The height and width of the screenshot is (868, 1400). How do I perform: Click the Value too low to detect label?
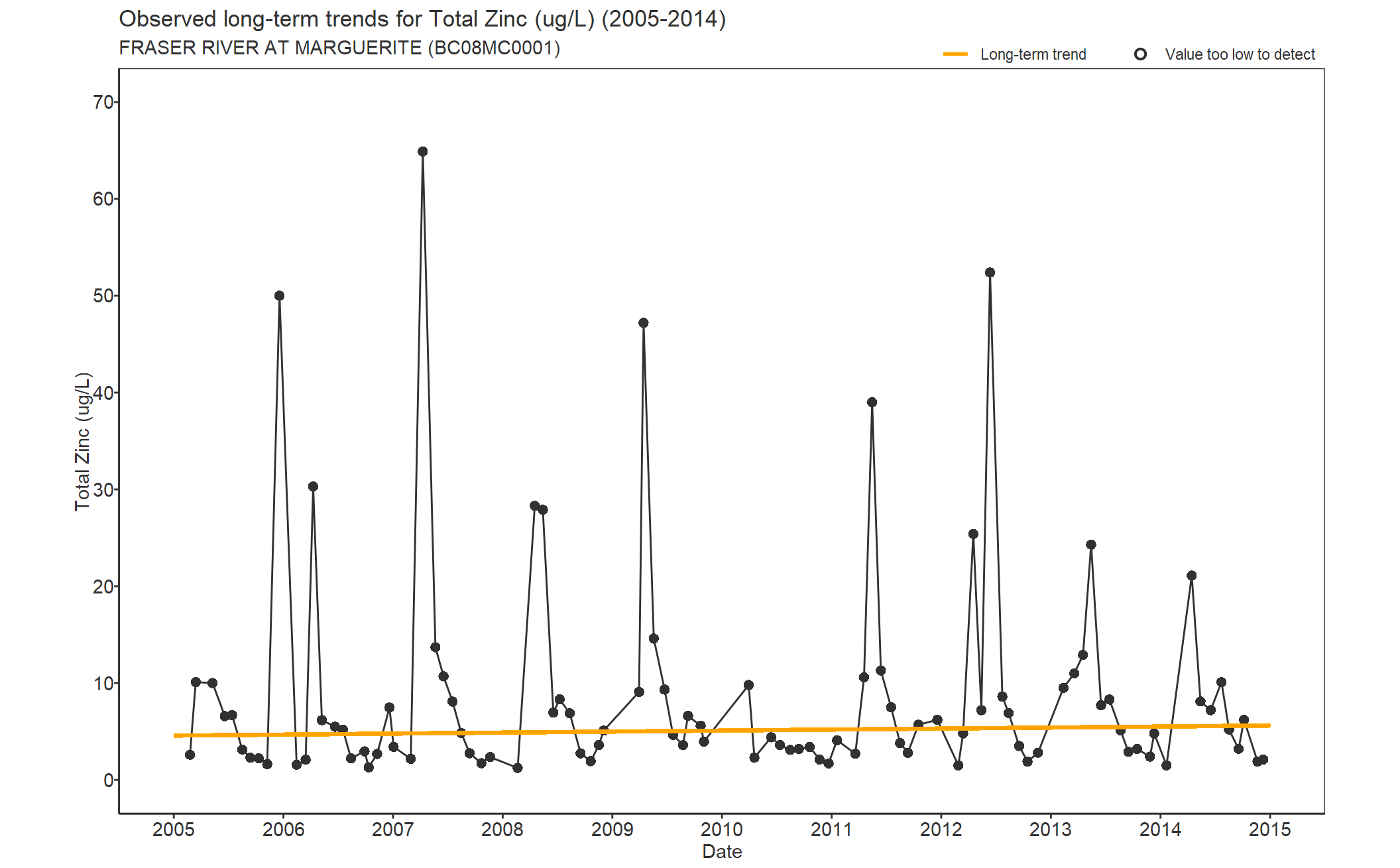1240,54
